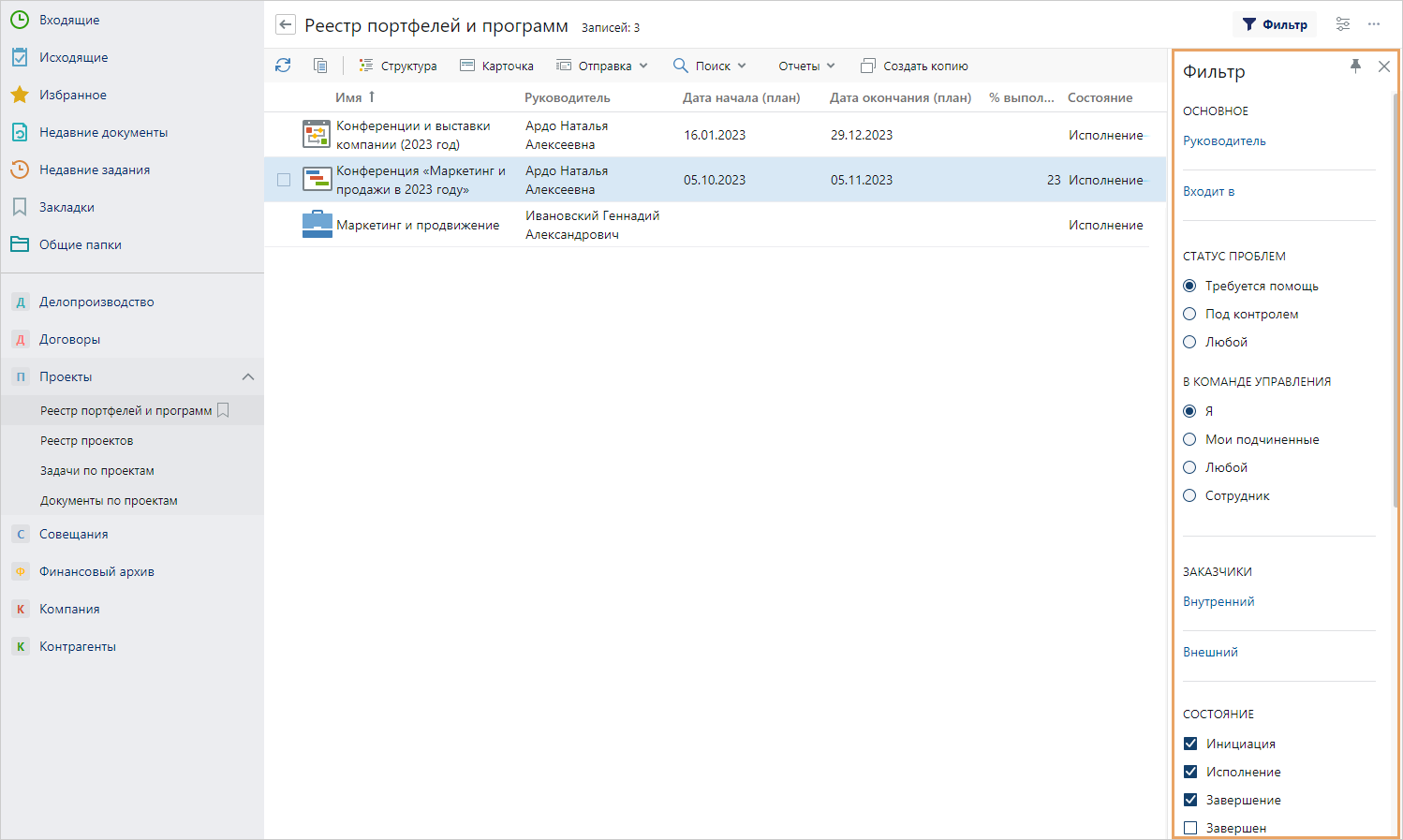Open list view settings sliders icon
The width and height of the screenshot is (1403, 840).
pyautogui.click(x=1343, y=24)
